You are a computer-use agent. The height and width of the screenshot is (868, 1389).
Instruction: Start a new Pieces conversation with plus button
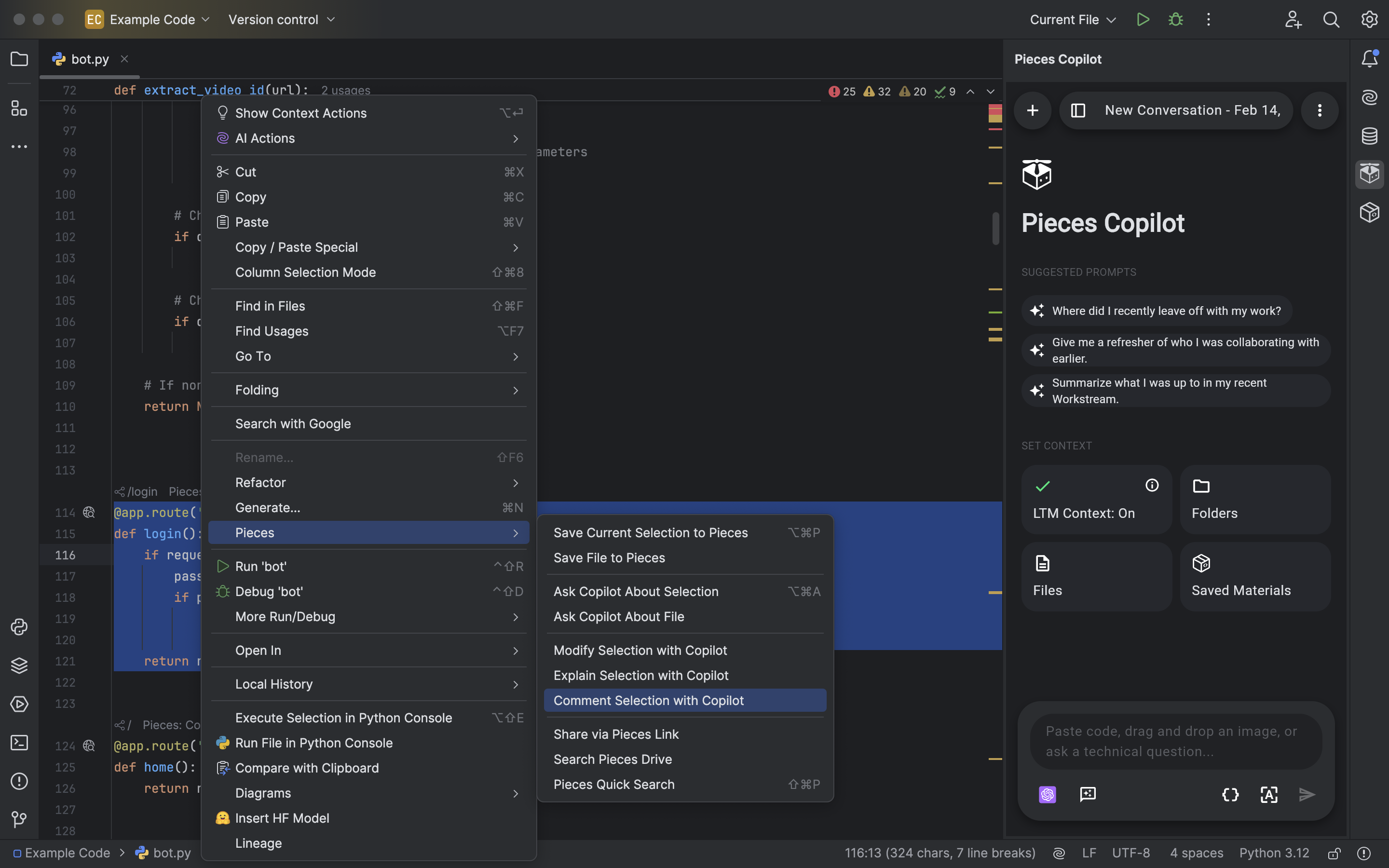pyautogui.click(x=1033, y=110)
